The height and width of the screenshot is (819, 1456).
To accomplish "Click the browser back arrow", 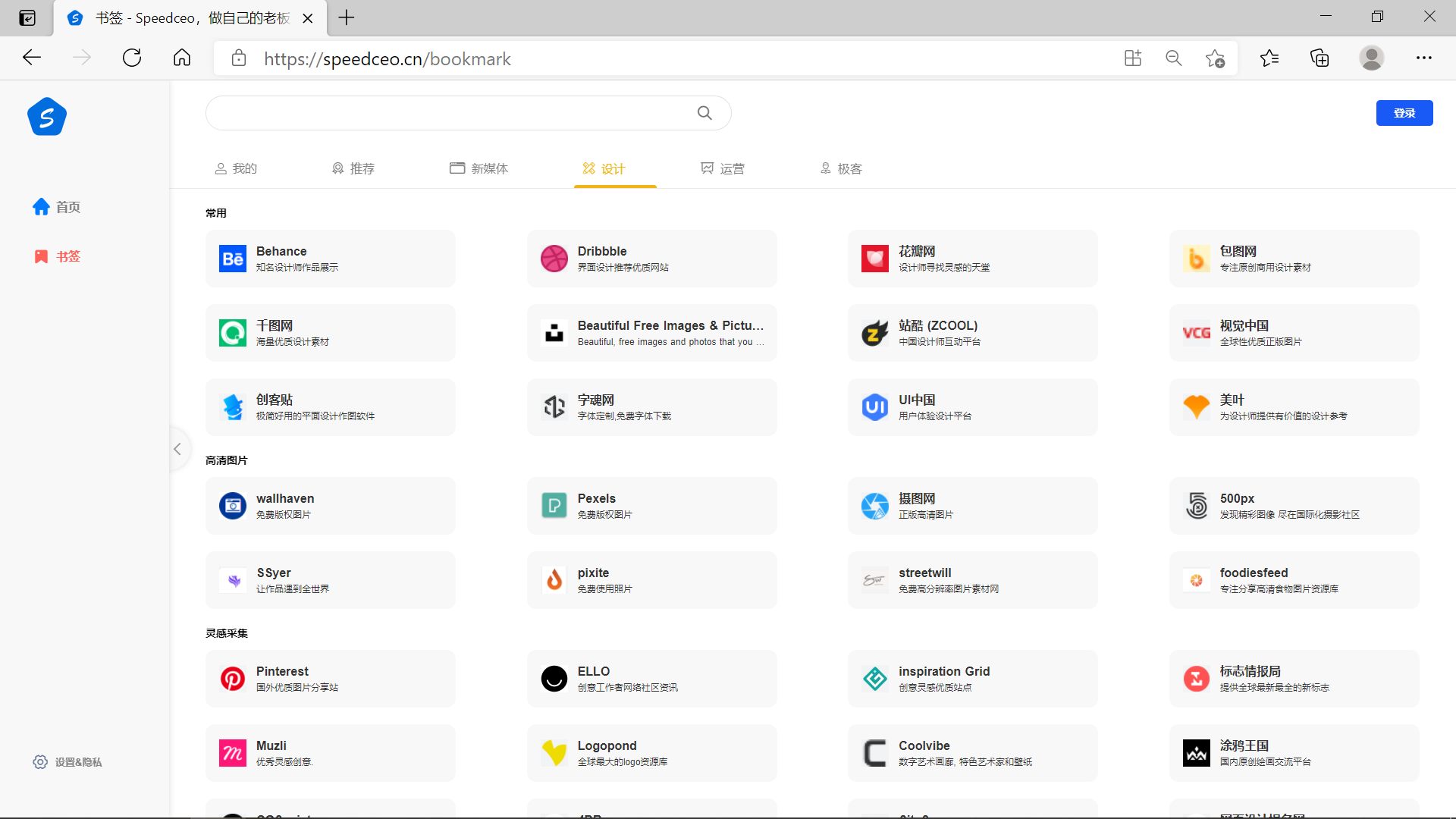I will pyautogui.click(x=32, y=58).
